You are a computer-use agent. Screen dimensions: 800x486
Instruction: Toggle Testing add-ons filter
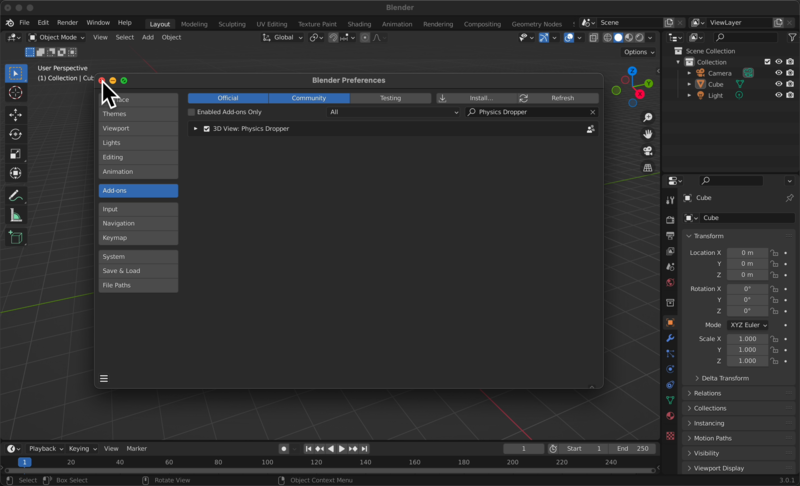390,98
